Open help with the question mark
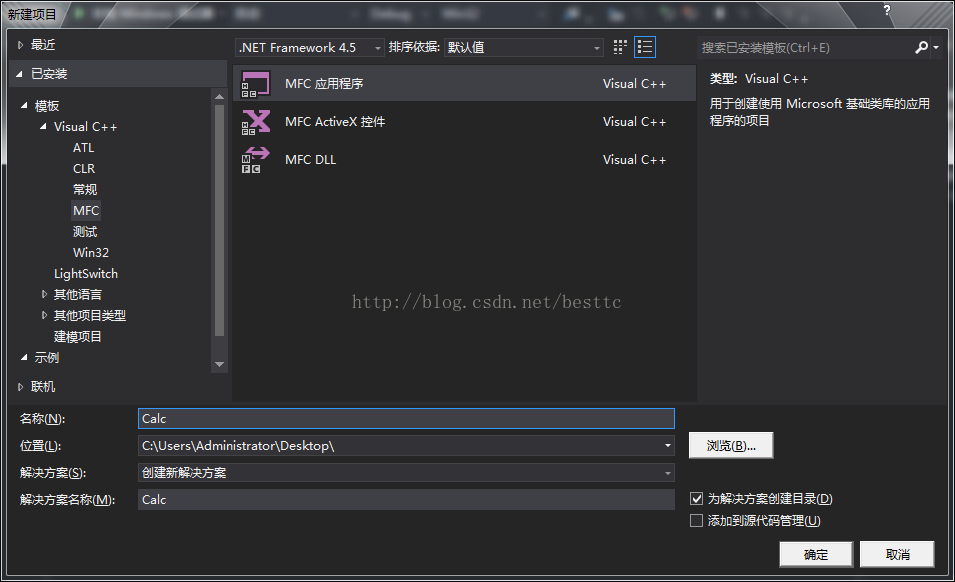Viewport: 955px width, 582px height. click(x=887, y=10)
